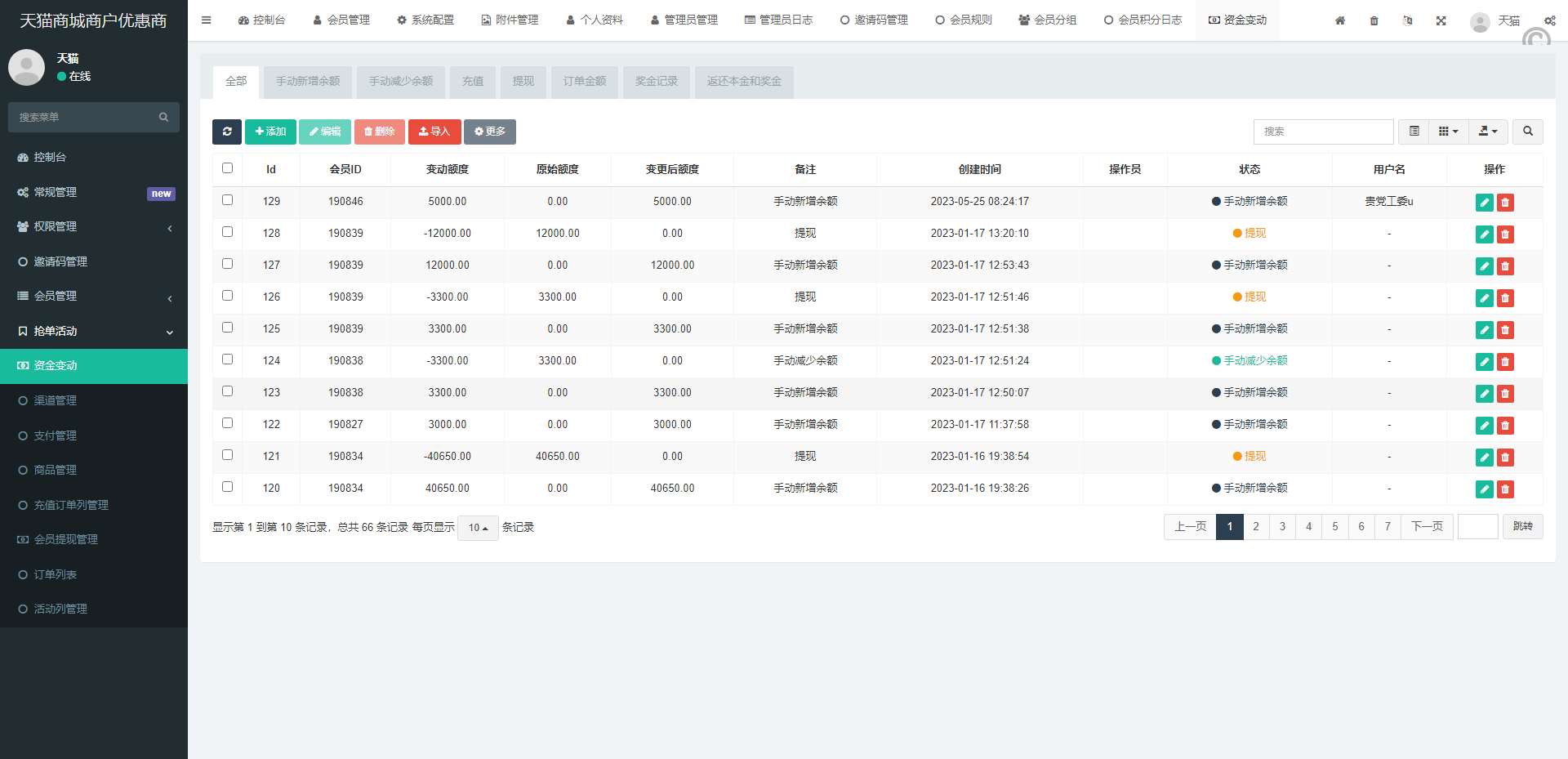The width and height of the screenshot is (1568, 759).
Task: Tick the checkbox for row Id 127
Action: (x=228, y=264)
